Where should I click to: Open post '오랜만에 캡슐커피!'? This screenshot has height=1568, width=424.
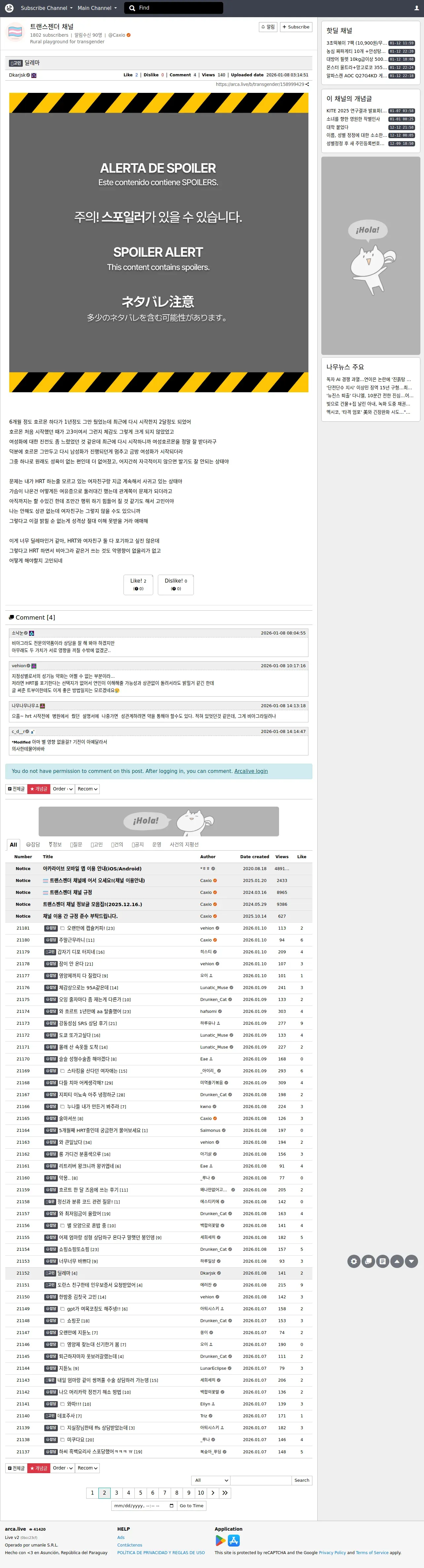pos(86,928)
